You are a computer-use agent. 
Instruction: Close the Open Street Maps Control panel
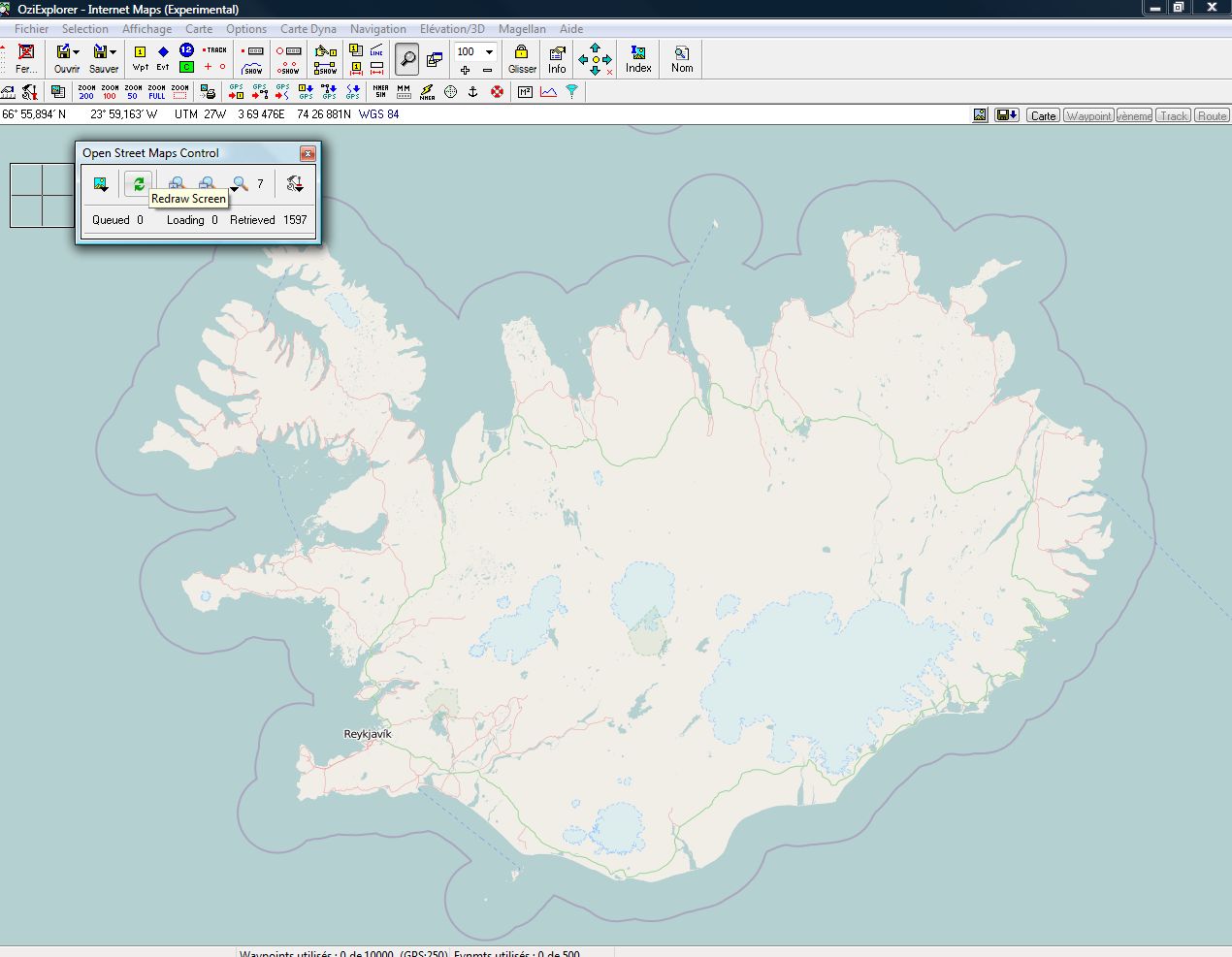point(308,153)
